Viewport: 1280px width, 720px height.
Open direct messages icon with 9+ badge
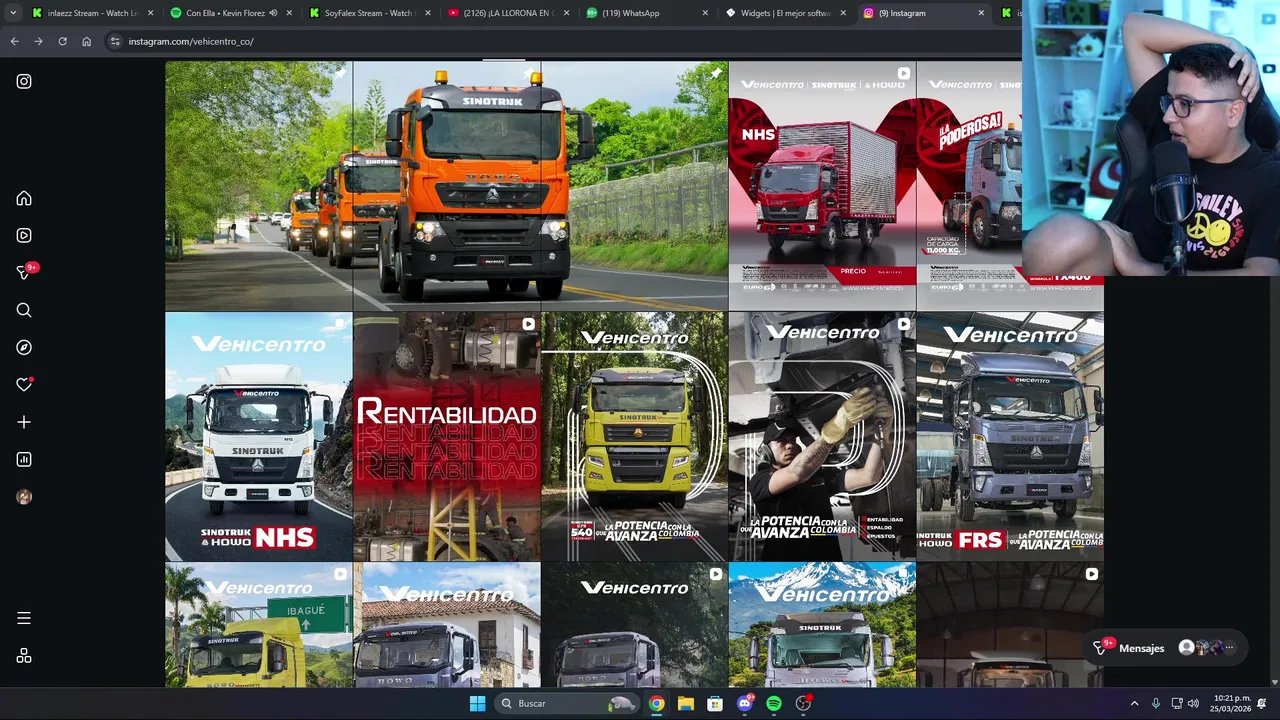(x=25, y=272)
